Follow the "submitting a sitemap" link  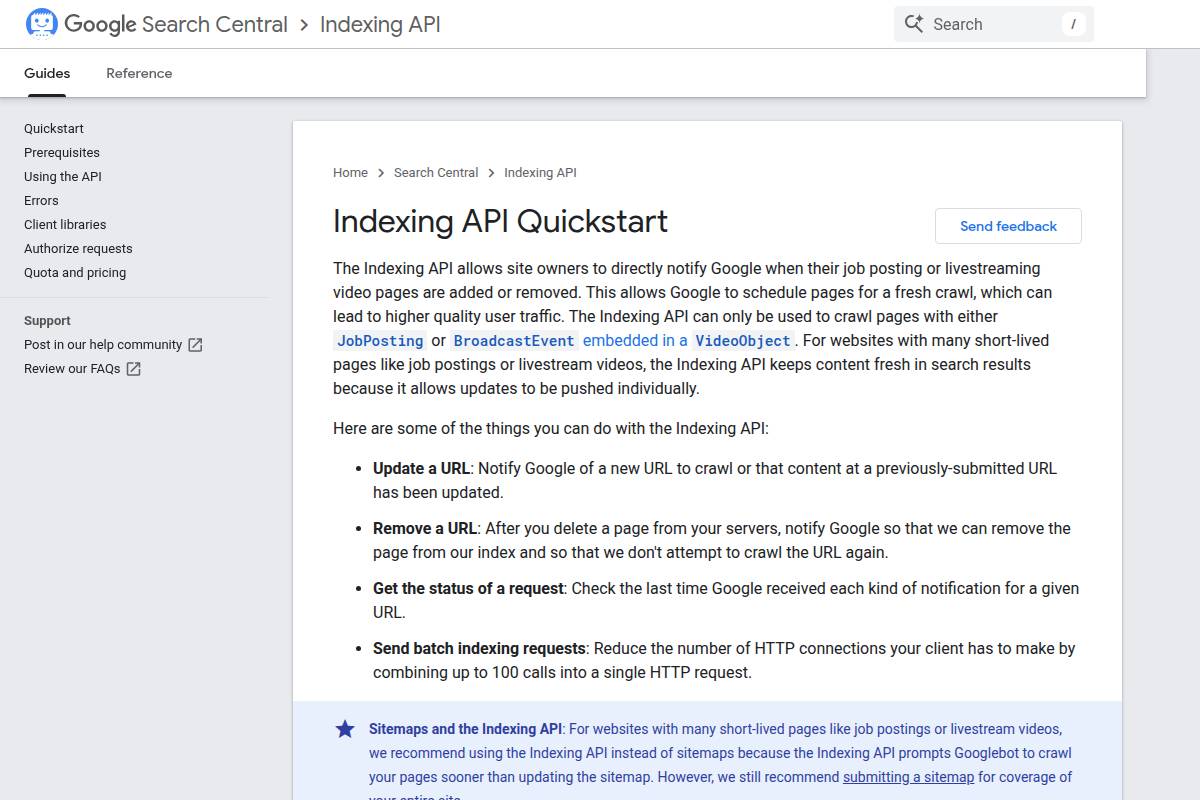point(908,777)
